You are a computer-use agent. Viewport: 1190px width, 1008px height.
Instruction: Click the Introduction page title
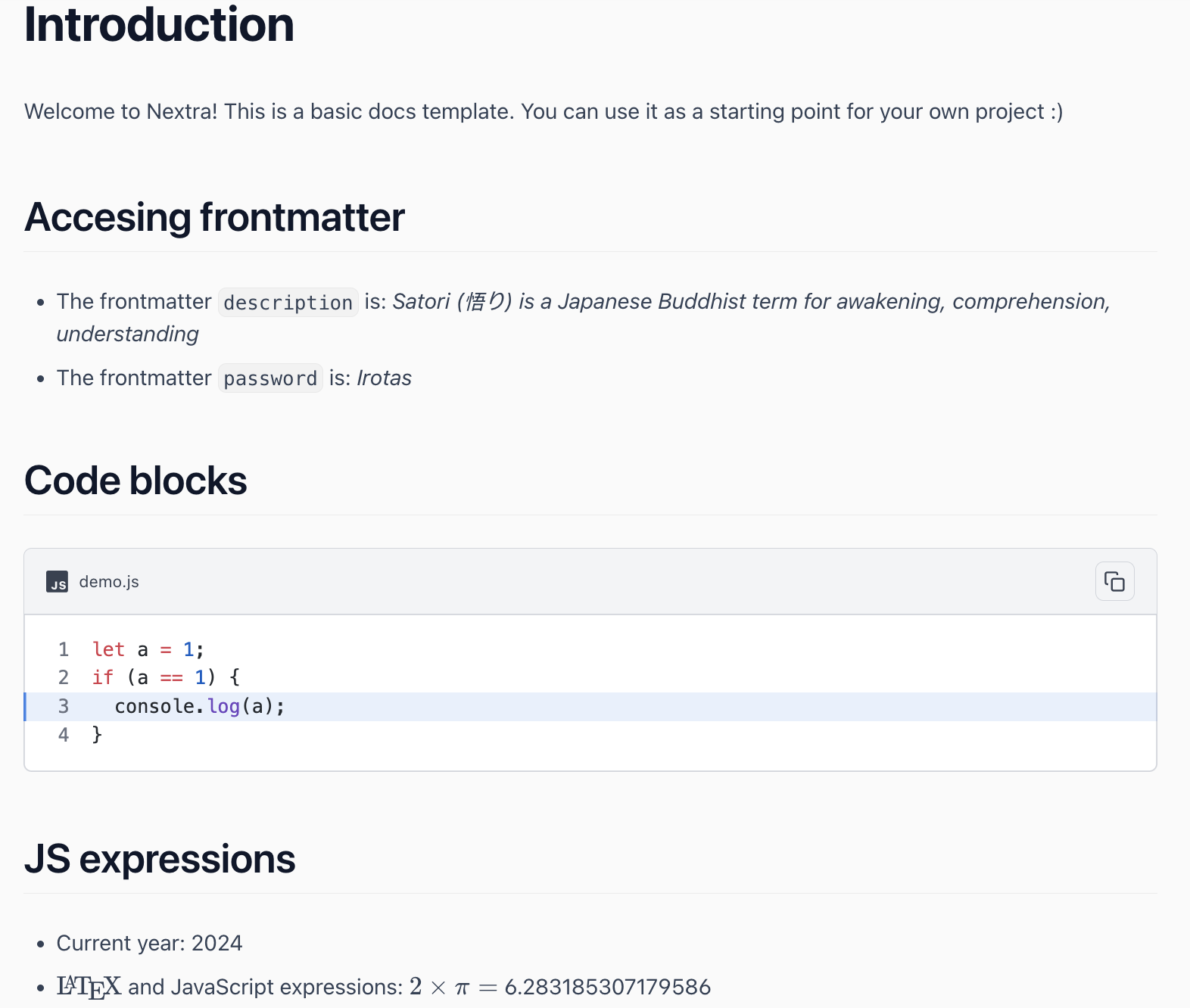coord(159,24)
